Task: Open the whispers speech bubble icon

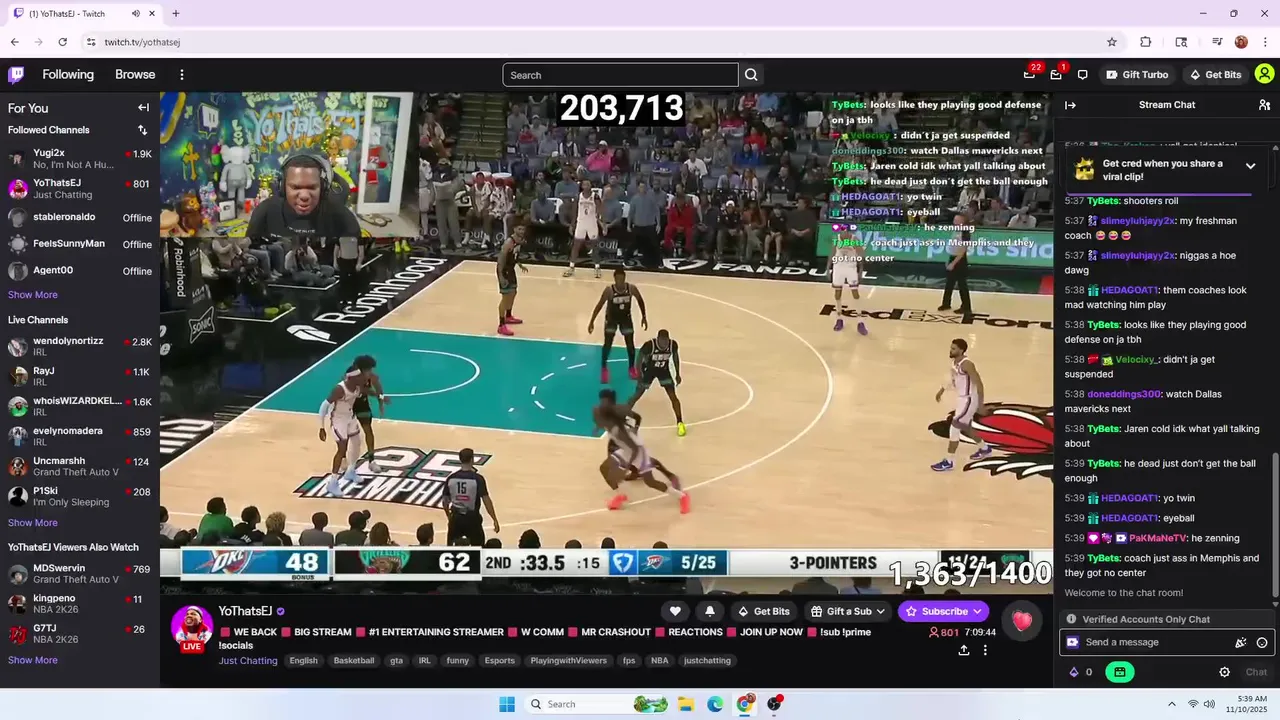Action: coord(1082,75)
